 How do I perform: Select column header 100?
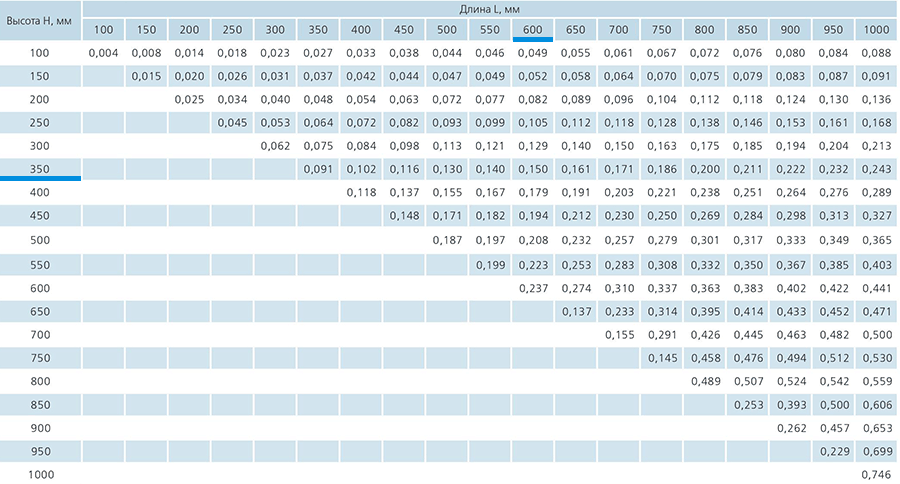pos(103,30)
